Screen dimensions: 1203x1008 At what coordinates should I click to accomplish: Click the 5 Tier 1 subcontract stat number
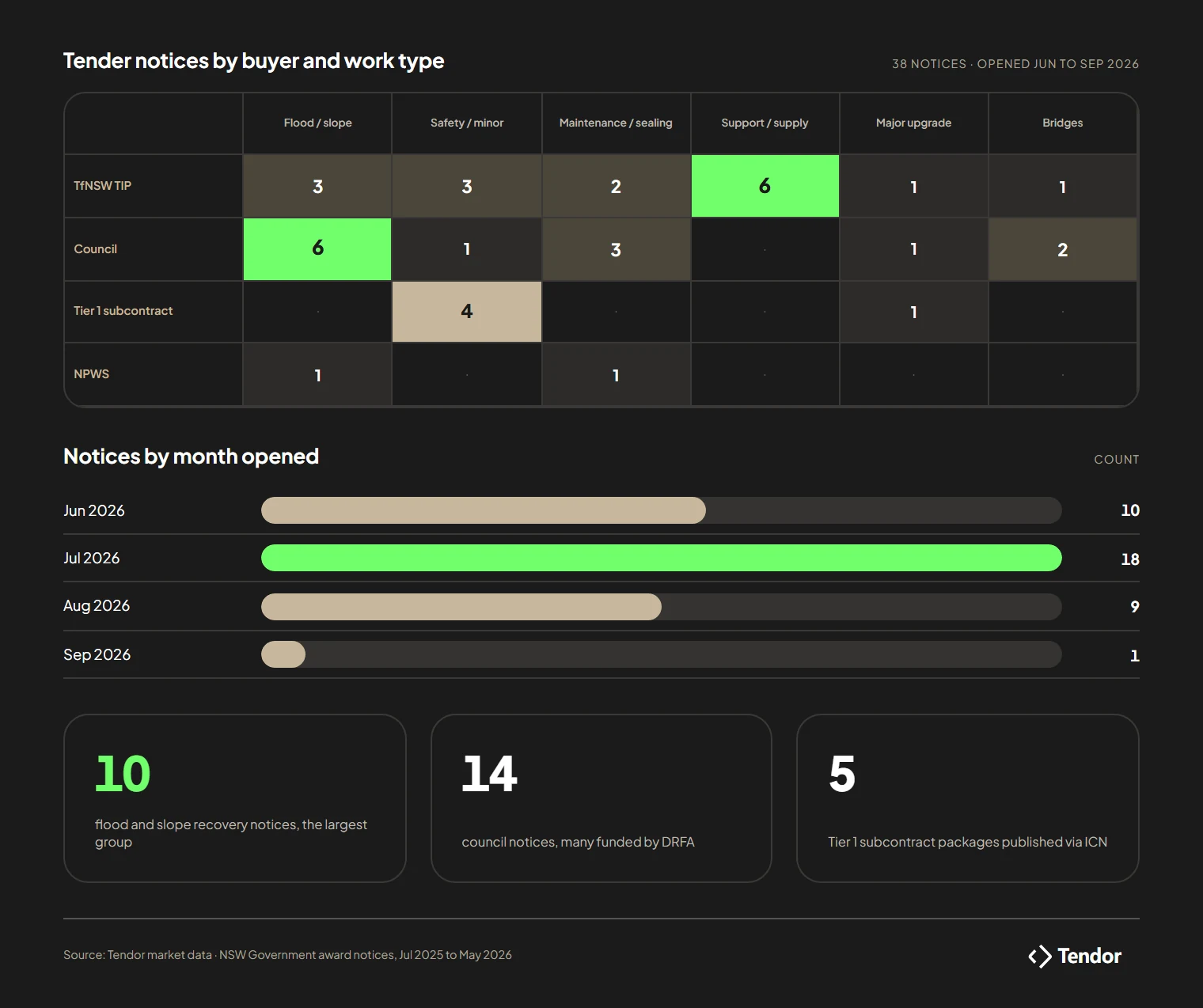(x=842, y=774)
